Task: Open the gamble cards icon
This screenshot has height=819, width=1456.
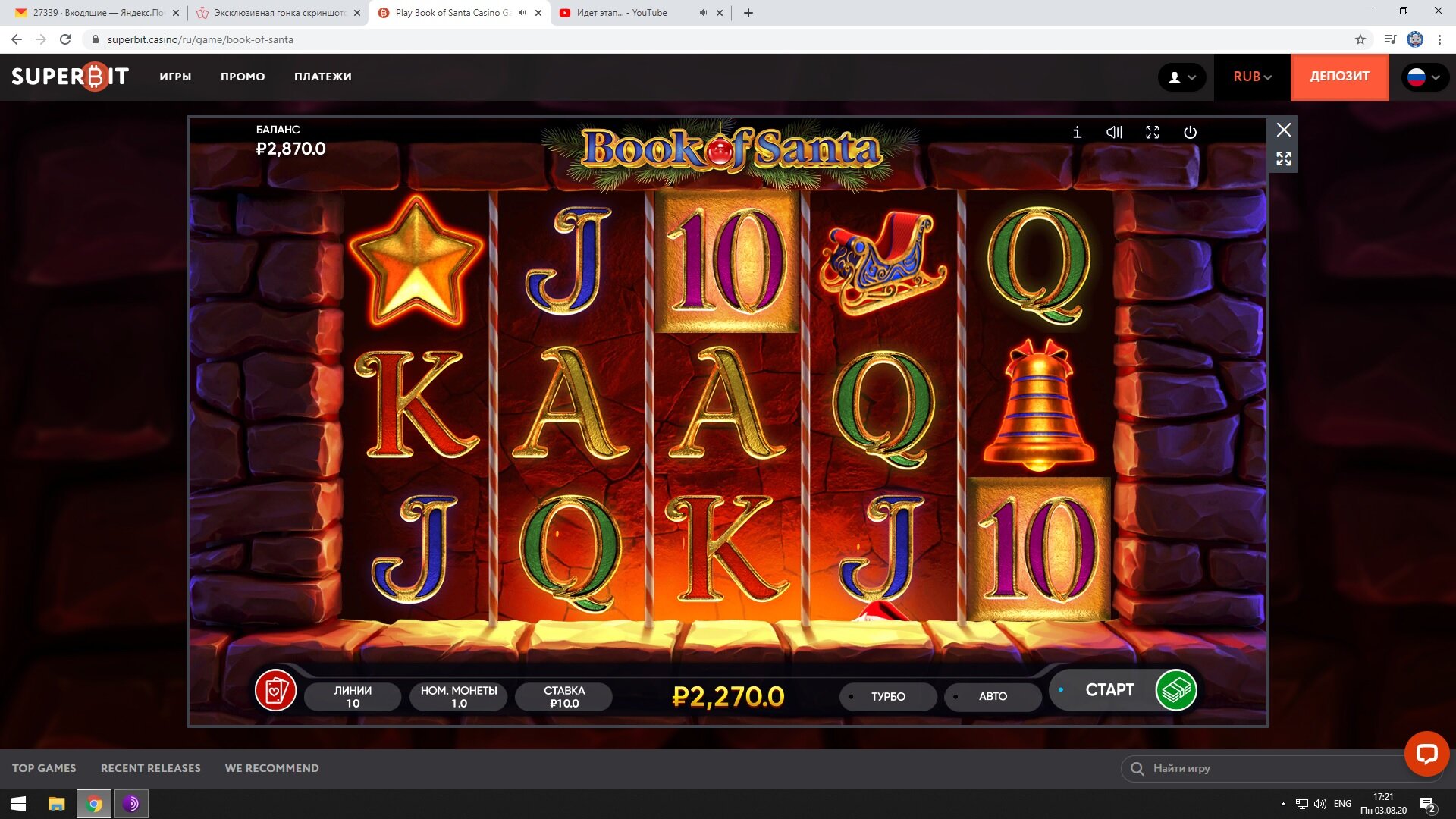Action: (275, 690)
